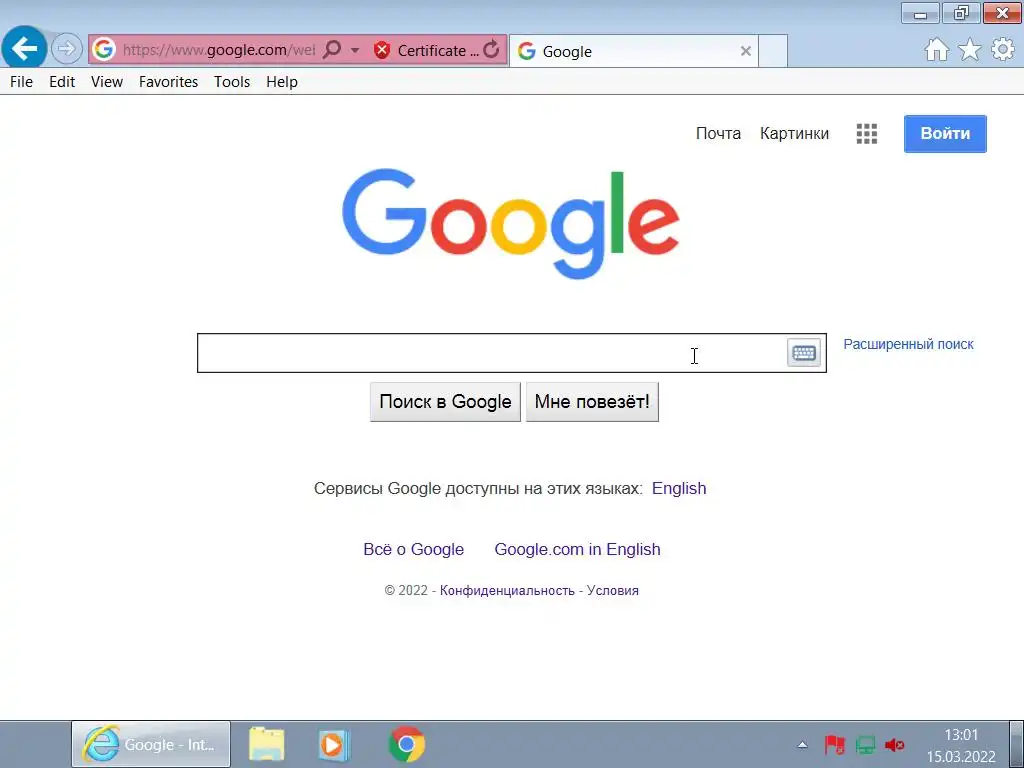The height and width of the screenshot is (768, 1024).
Task: Minimize the Internet Explorer window
Action: (x=920, y=13)
